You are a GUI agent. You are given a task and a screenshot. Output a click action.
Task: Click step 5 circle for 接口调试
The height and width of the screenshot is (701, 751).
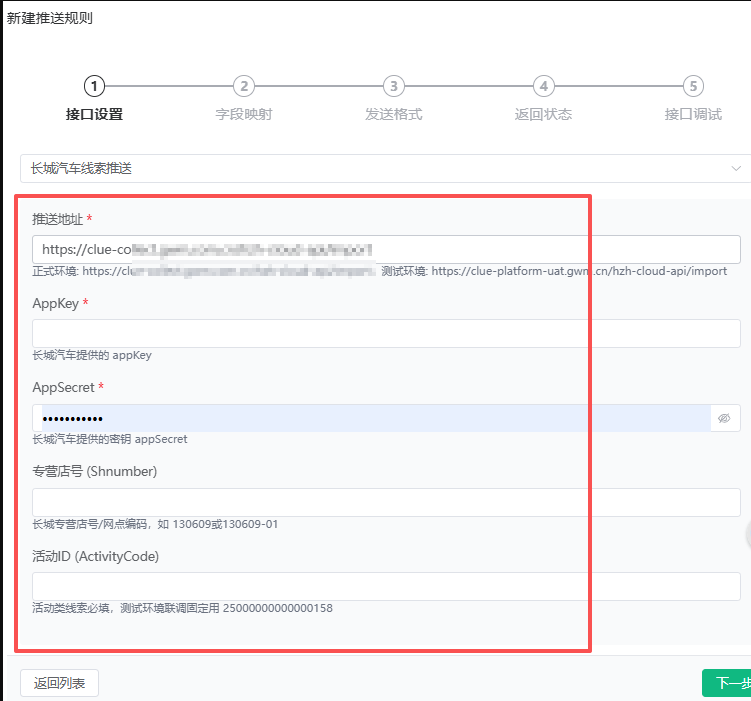693,86
